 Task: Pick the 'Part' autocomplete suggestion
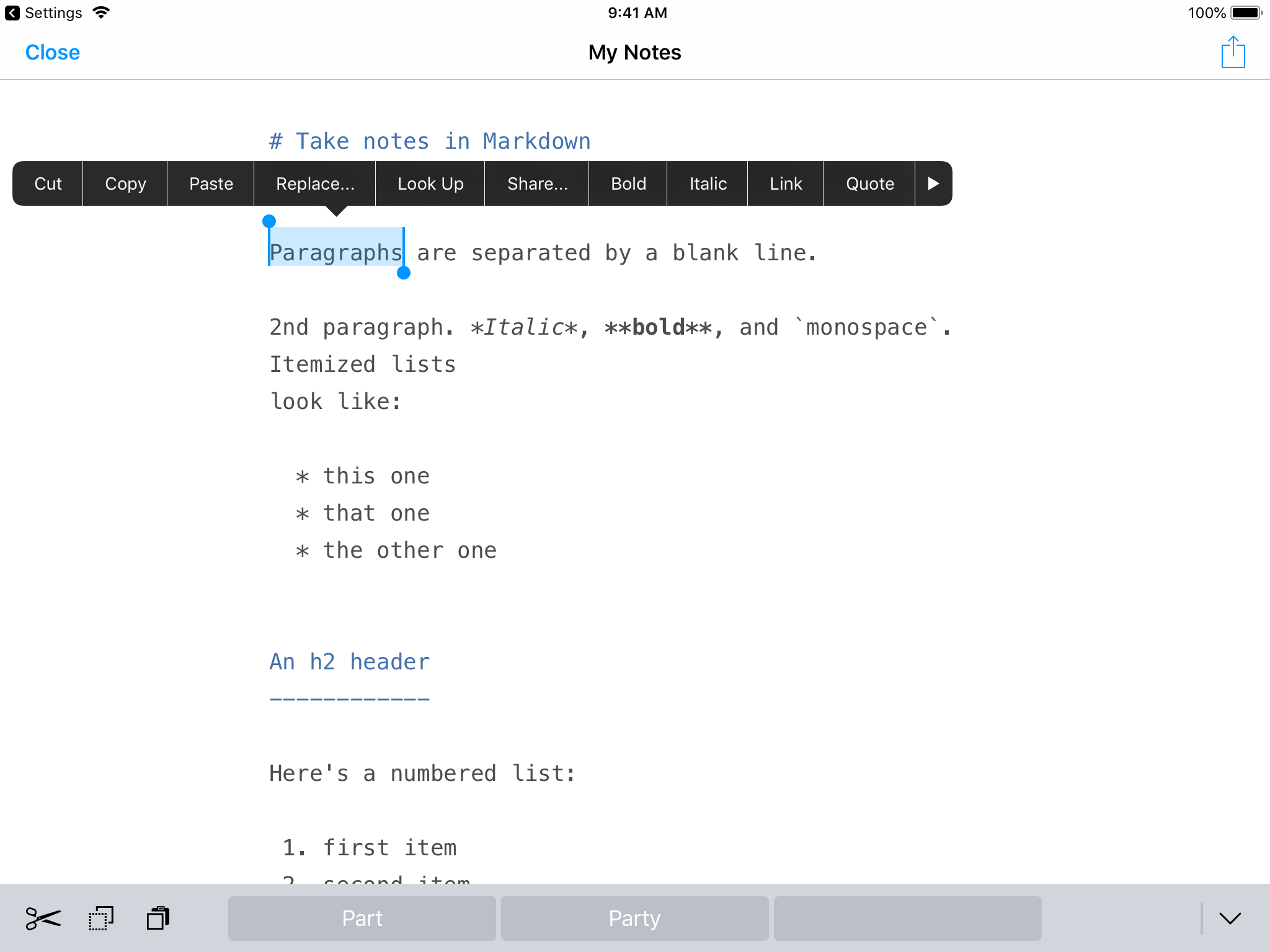coord(362,919)
